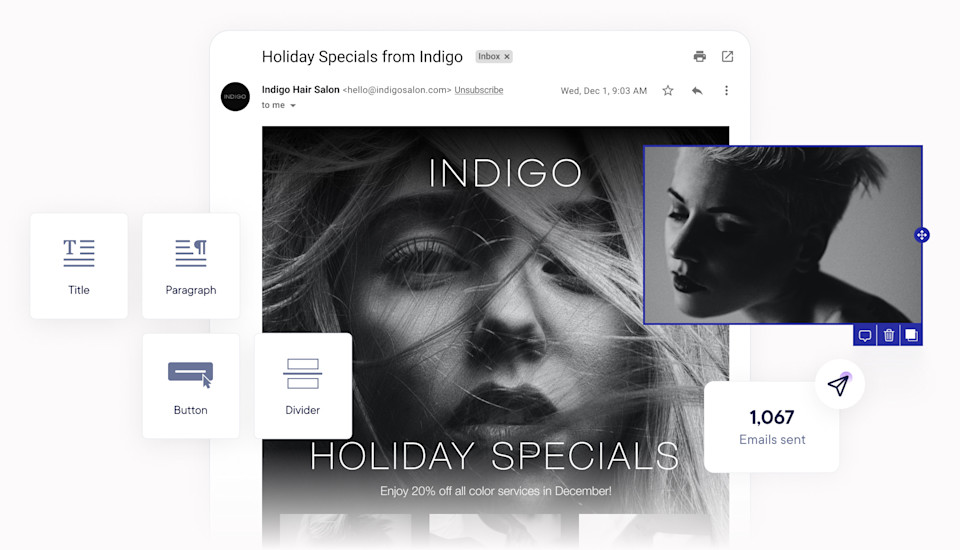Open email in new window icon
960x550 pixels.
(727, 56)
